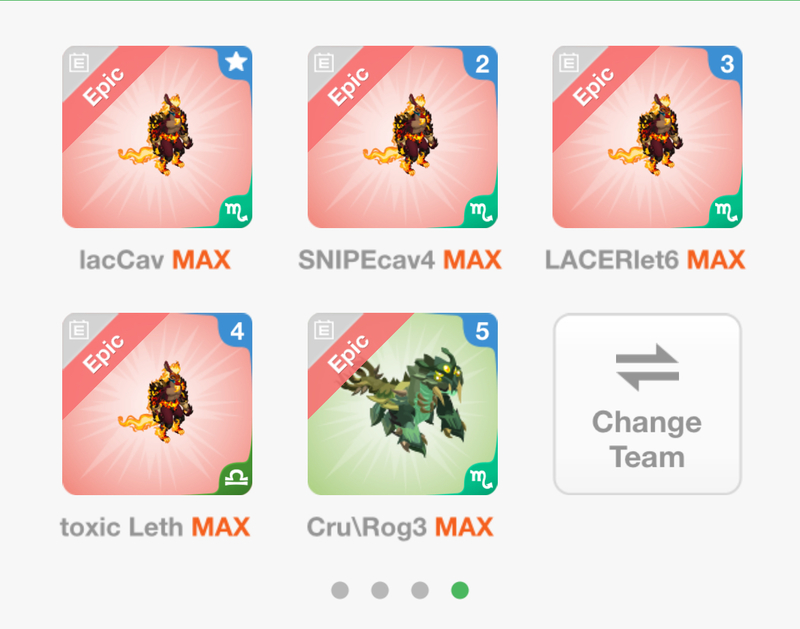The height and width of the screenshot is (629, 800).
Task: Open the SNIPEcav4 monster thumbnail
Action: (403, 137)
